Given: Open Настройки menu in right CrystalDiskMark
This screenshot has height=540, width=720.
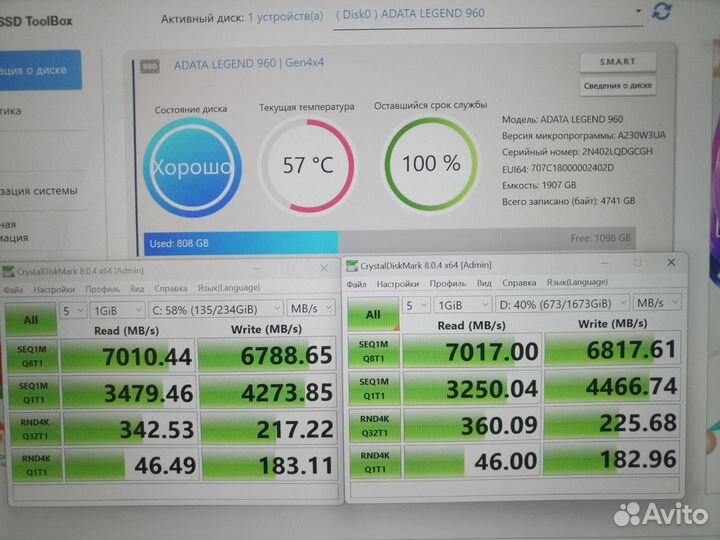Looking at the screenshot, I should coord(398,284).
